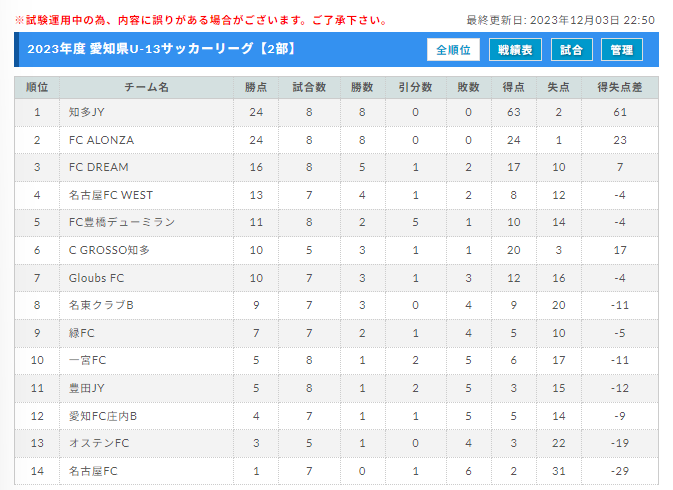Go to the 管理 tab
The width and height of the screenshot is (673, 490).
(x=622, y=50)
